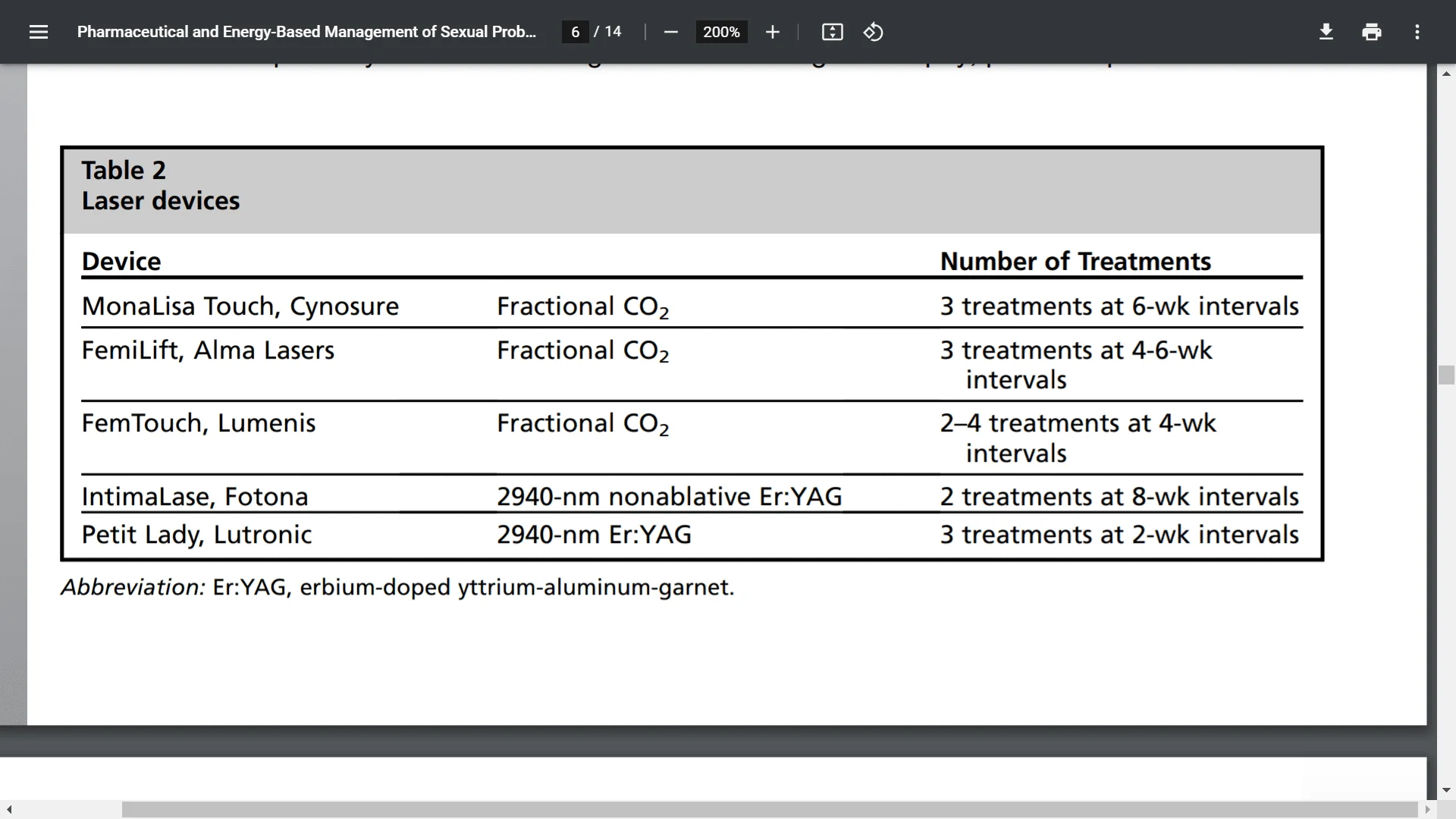Screen dimensions: 1456x819
Task: Click '2940-nm Er:YAG' in Petit Lady row
Action: pyautogui.click(x=595, y=535)
